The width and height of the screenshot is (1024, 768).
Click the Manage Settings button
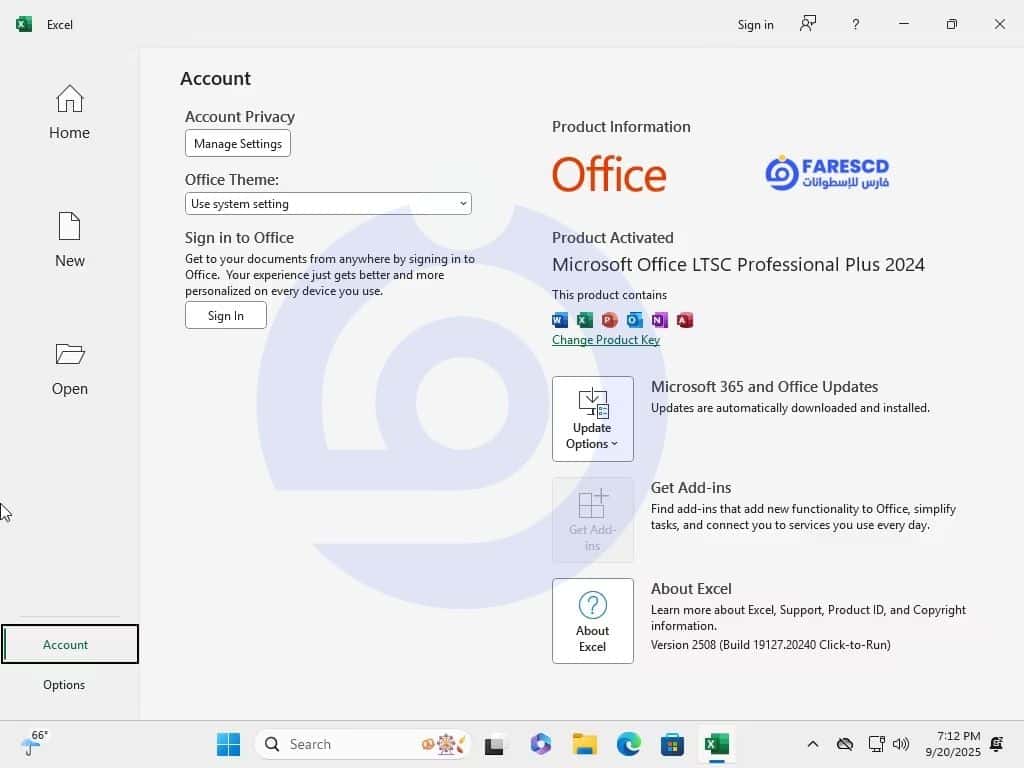click(238, 143)
